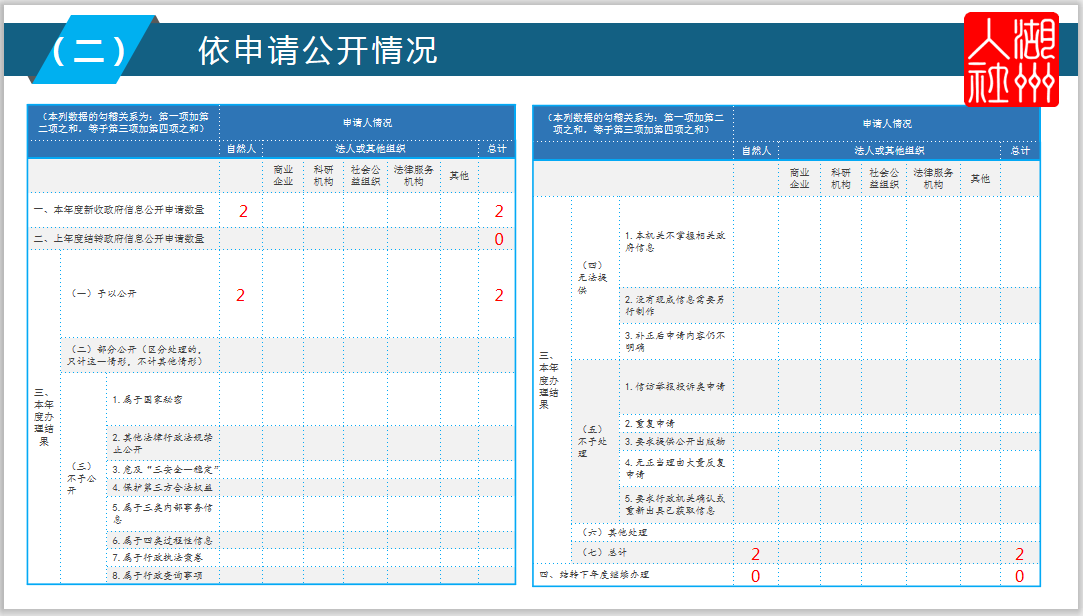The height and width of the screenshot is (616, 1083).
Task: Click the 勾稽关系 note in the left table header
Action: point(123,122)
